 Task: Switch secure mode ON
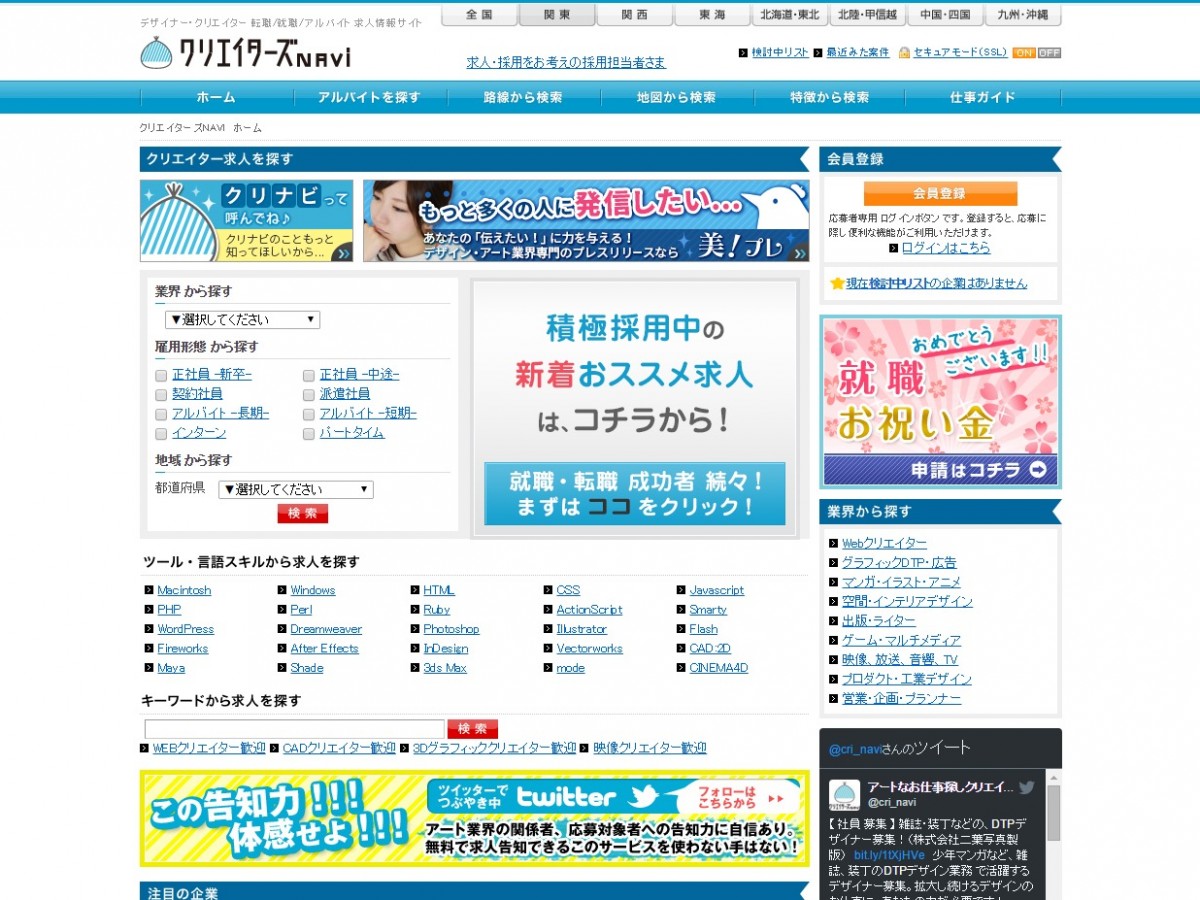tap(1024, 53)
